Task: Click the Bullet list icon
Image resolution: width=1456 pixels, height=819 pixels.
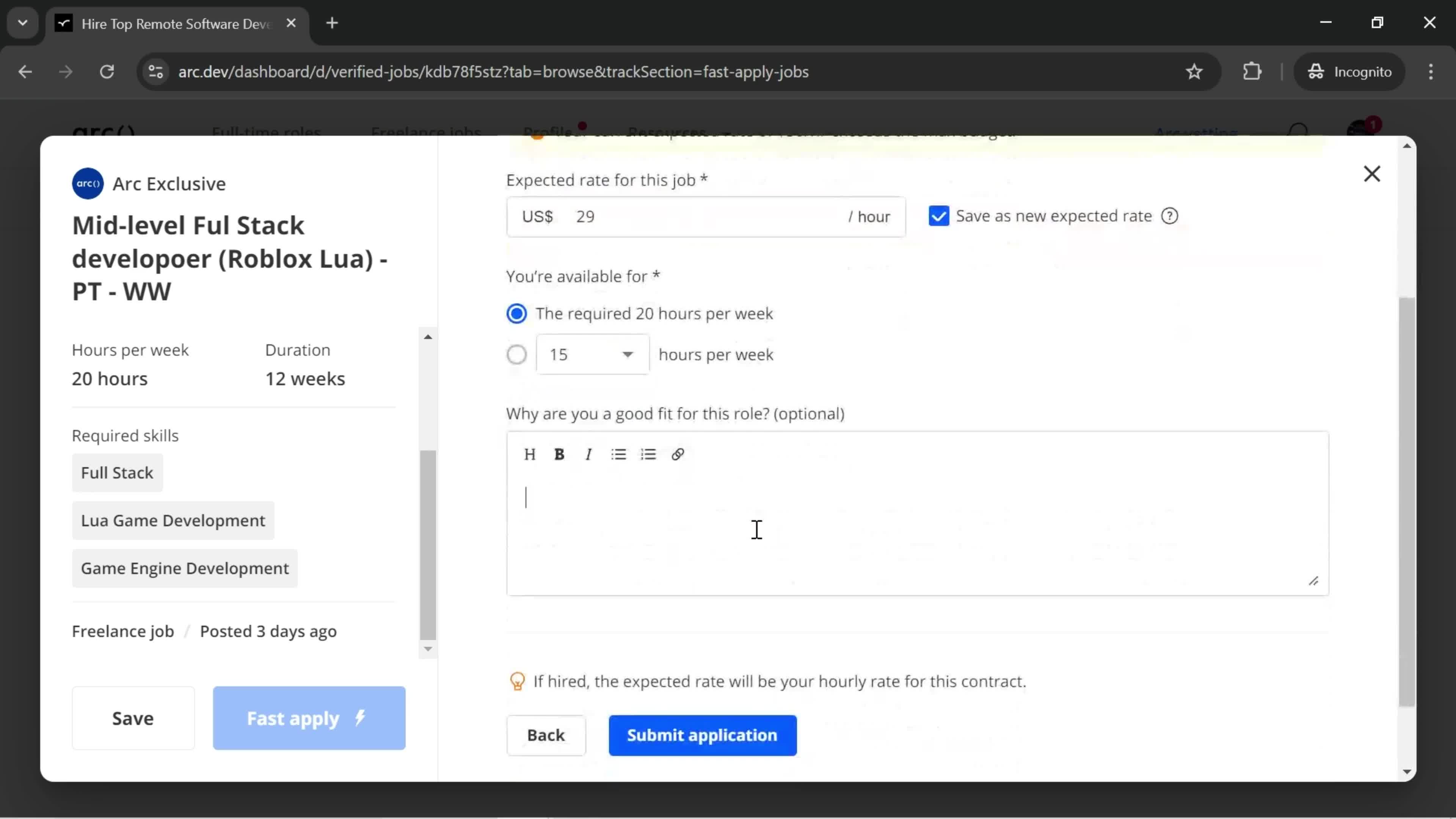Action: point(619,454)
